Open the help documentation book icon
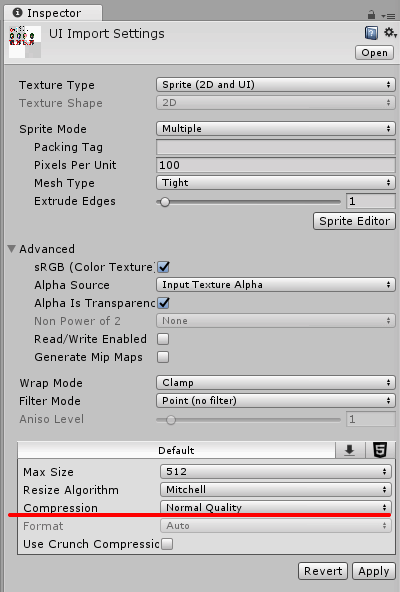This screenshot has width=400, height=592. (x=371, y=33)
